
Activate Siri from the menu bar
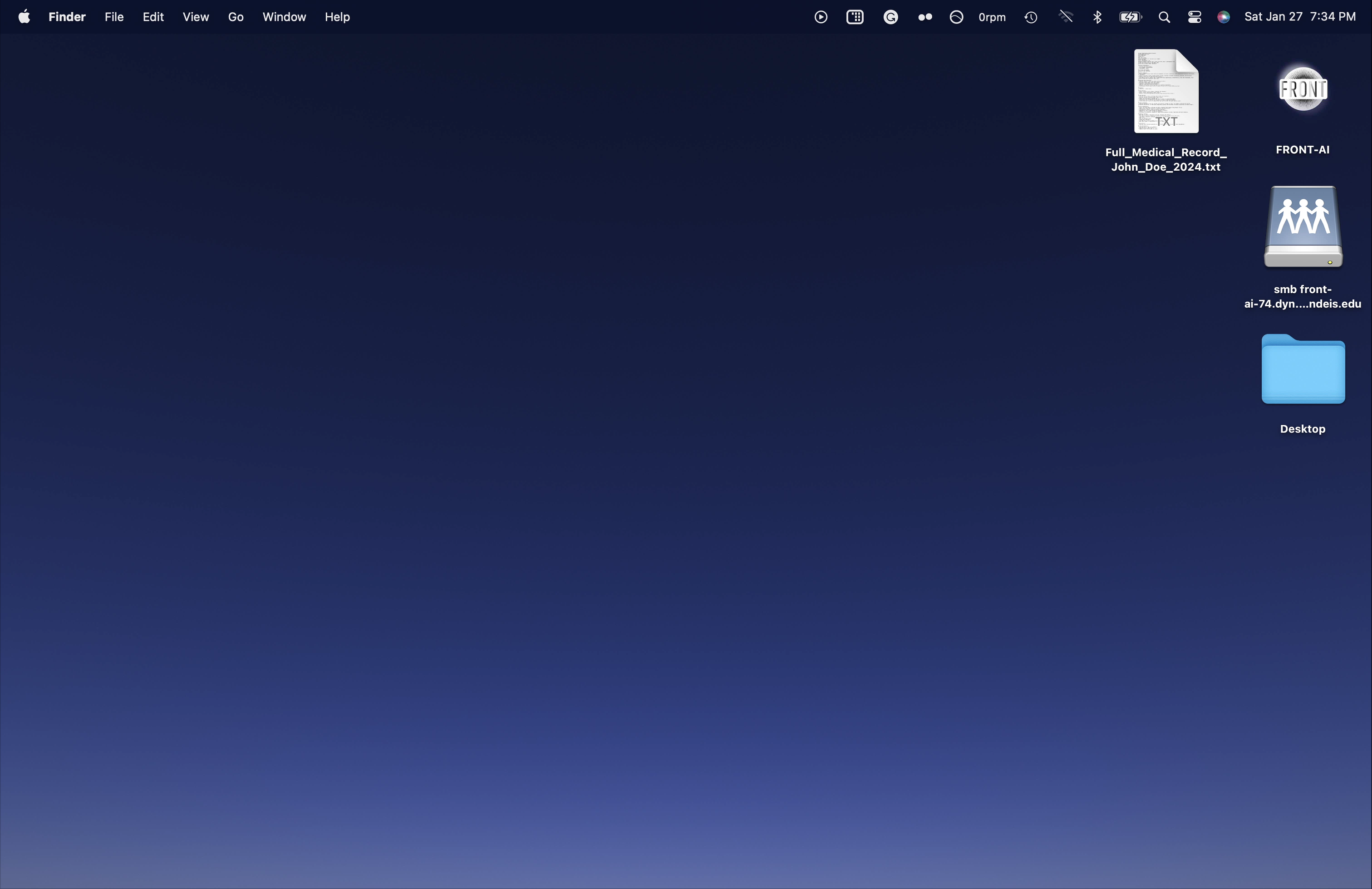(1223, 17)
